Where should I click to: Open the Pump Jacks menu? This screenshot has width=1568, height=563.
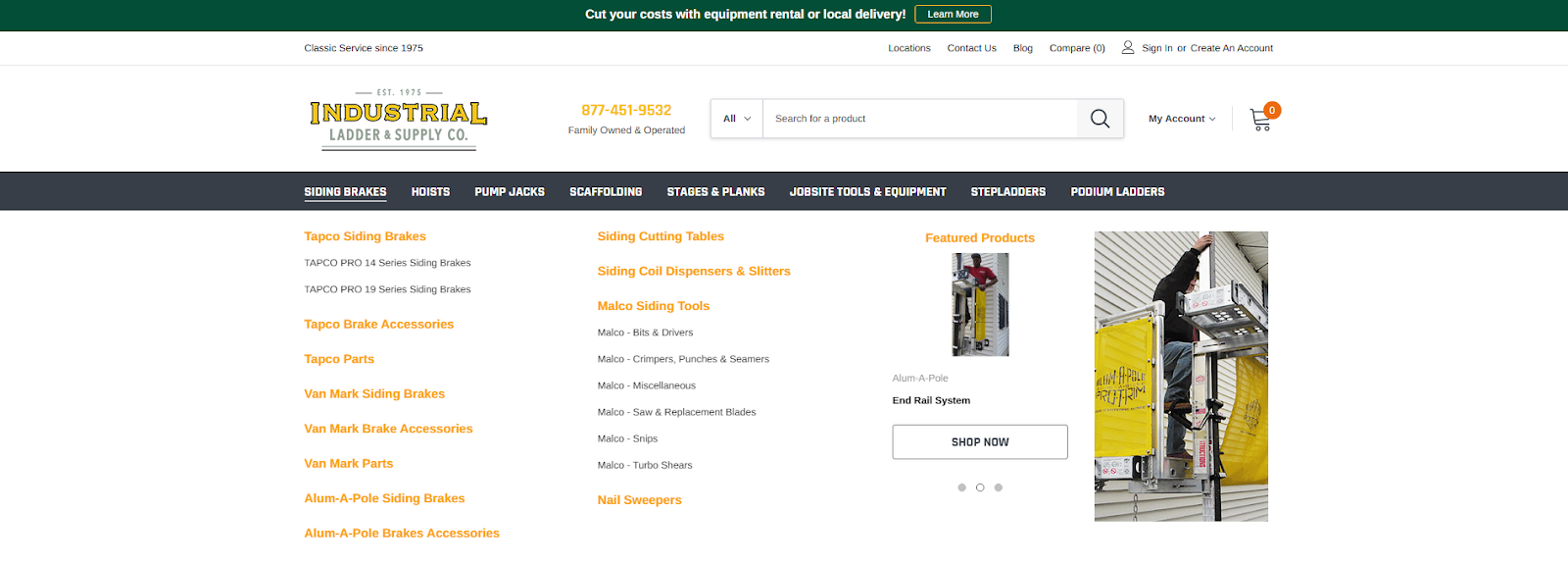tap(510, 192)
